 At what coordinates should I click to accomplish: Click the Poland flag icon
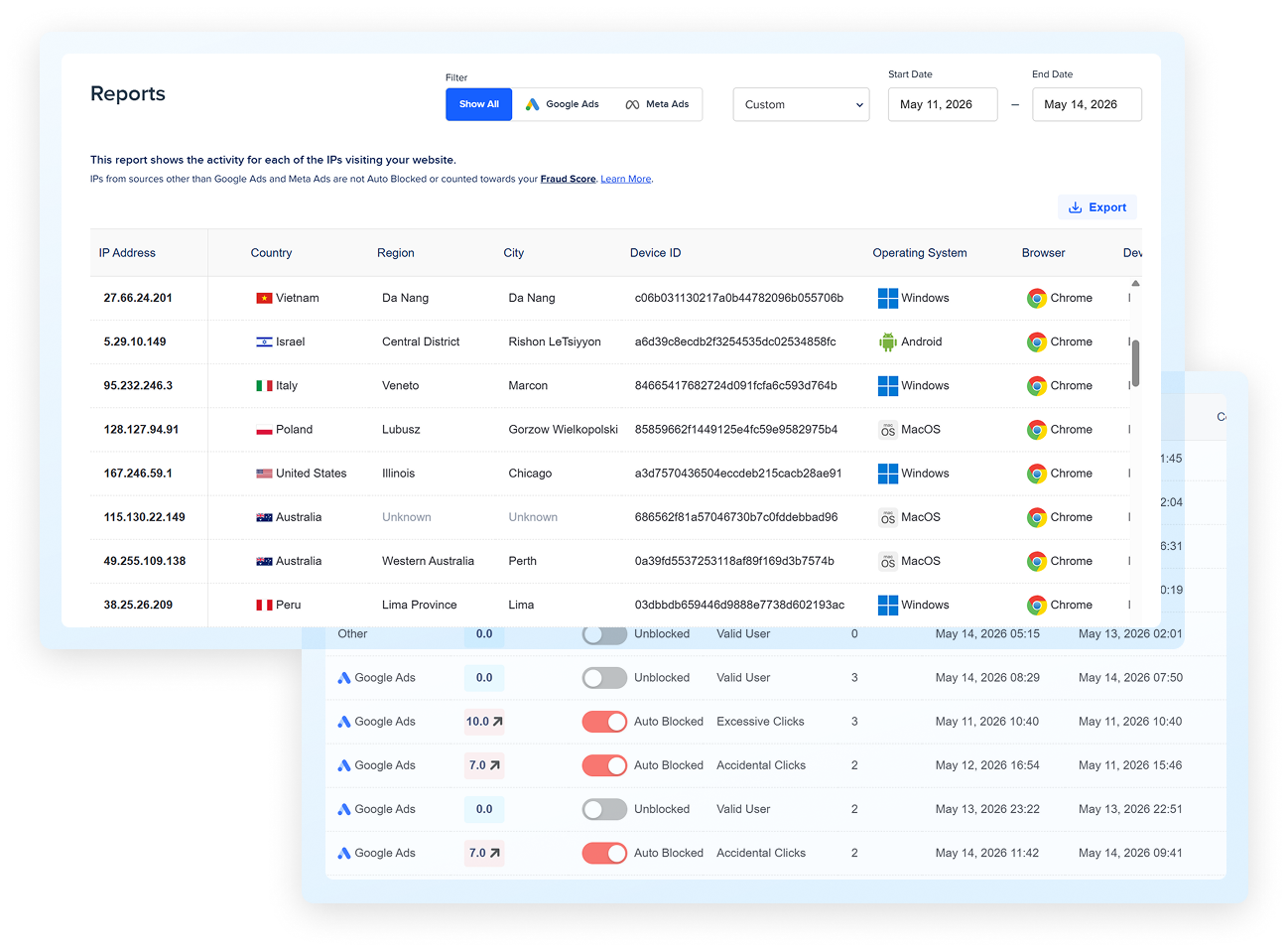coord(264,430)
